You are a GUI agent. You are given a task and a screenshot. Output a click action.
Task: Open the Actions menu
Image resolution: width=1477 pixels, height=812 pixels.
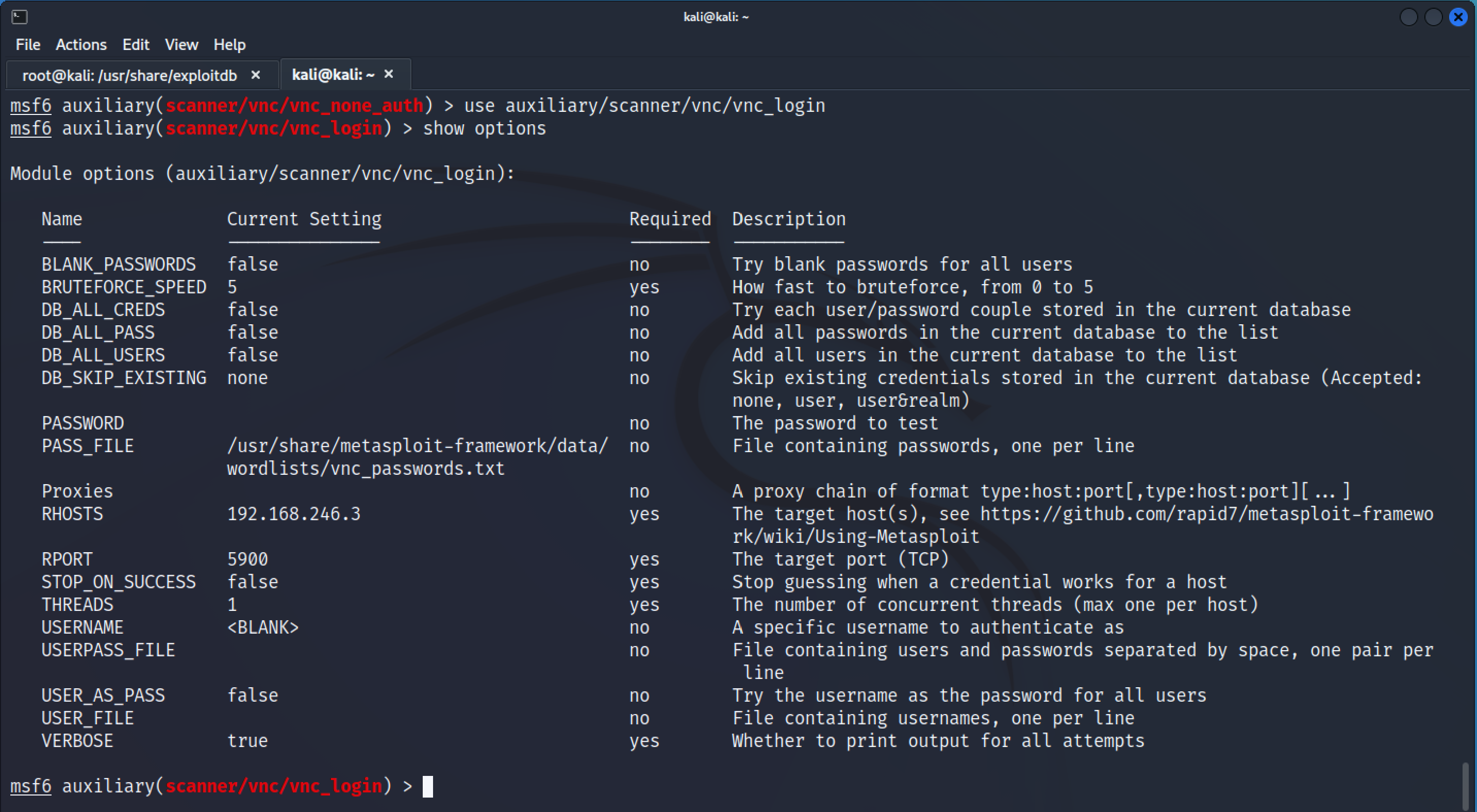tap(81, 45)
